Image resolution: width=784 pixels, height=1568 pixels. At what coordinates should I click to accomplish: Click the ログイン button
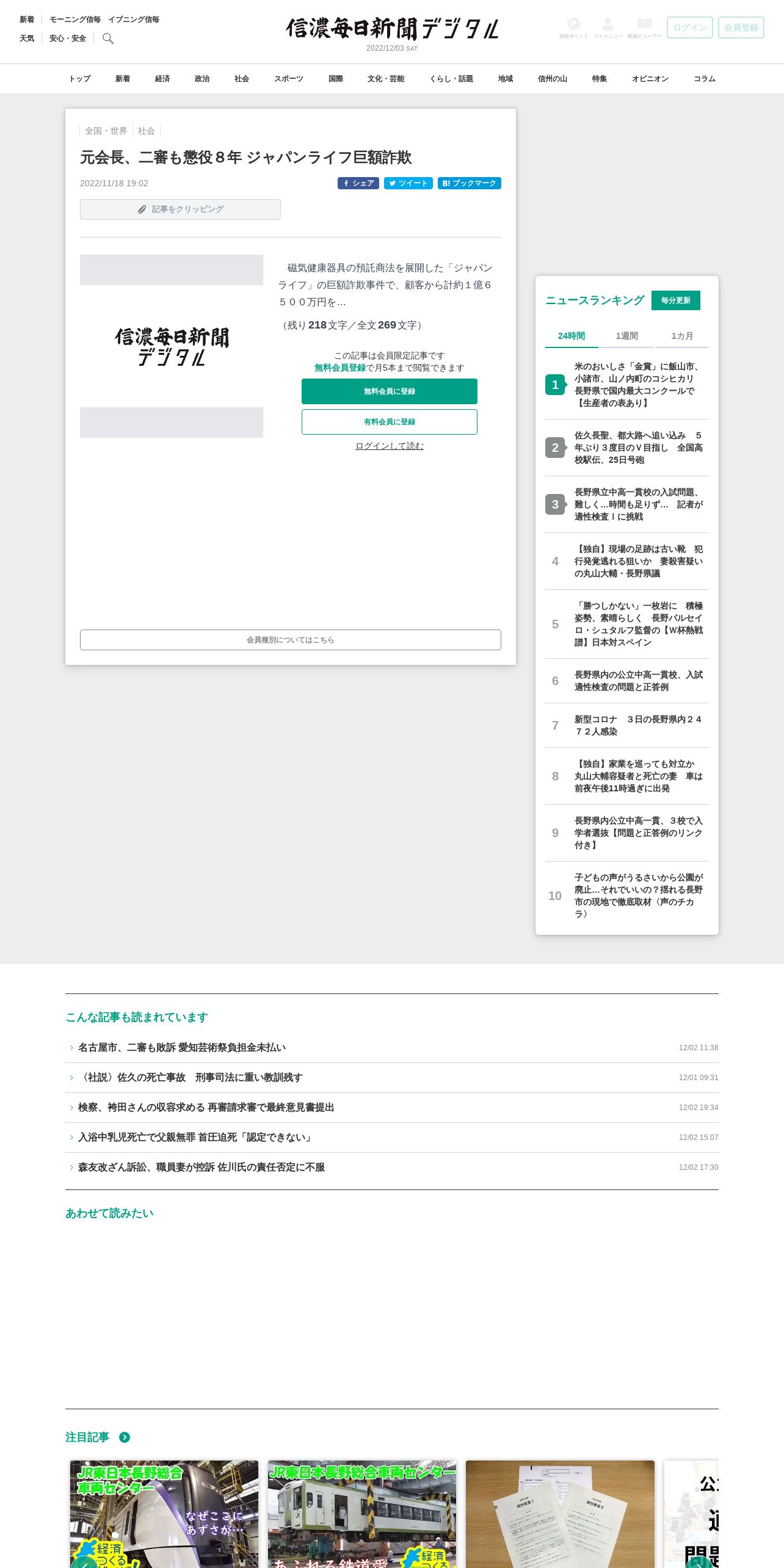(690, 27)
